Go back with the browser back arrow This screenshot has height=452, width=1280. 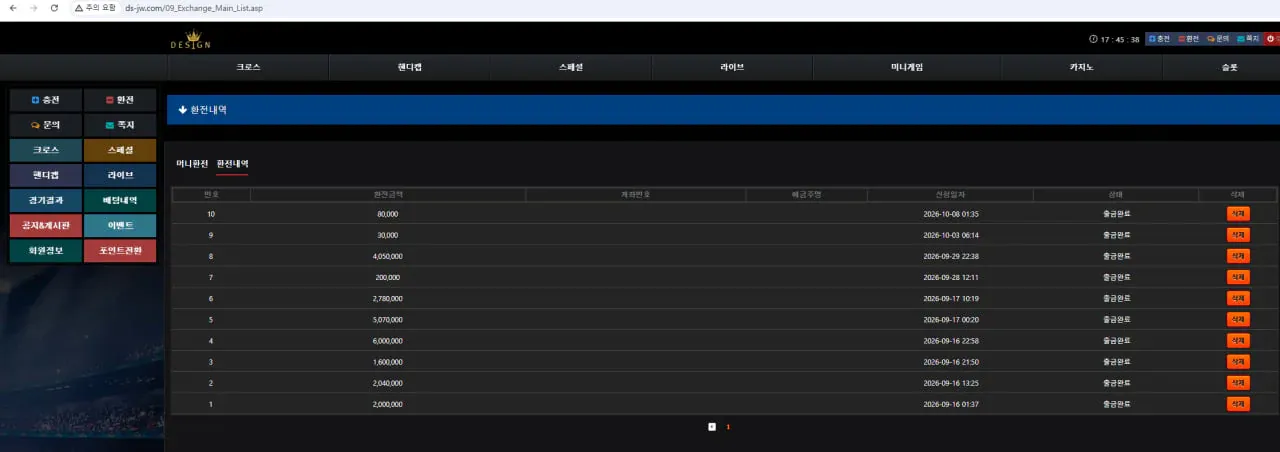11,7
